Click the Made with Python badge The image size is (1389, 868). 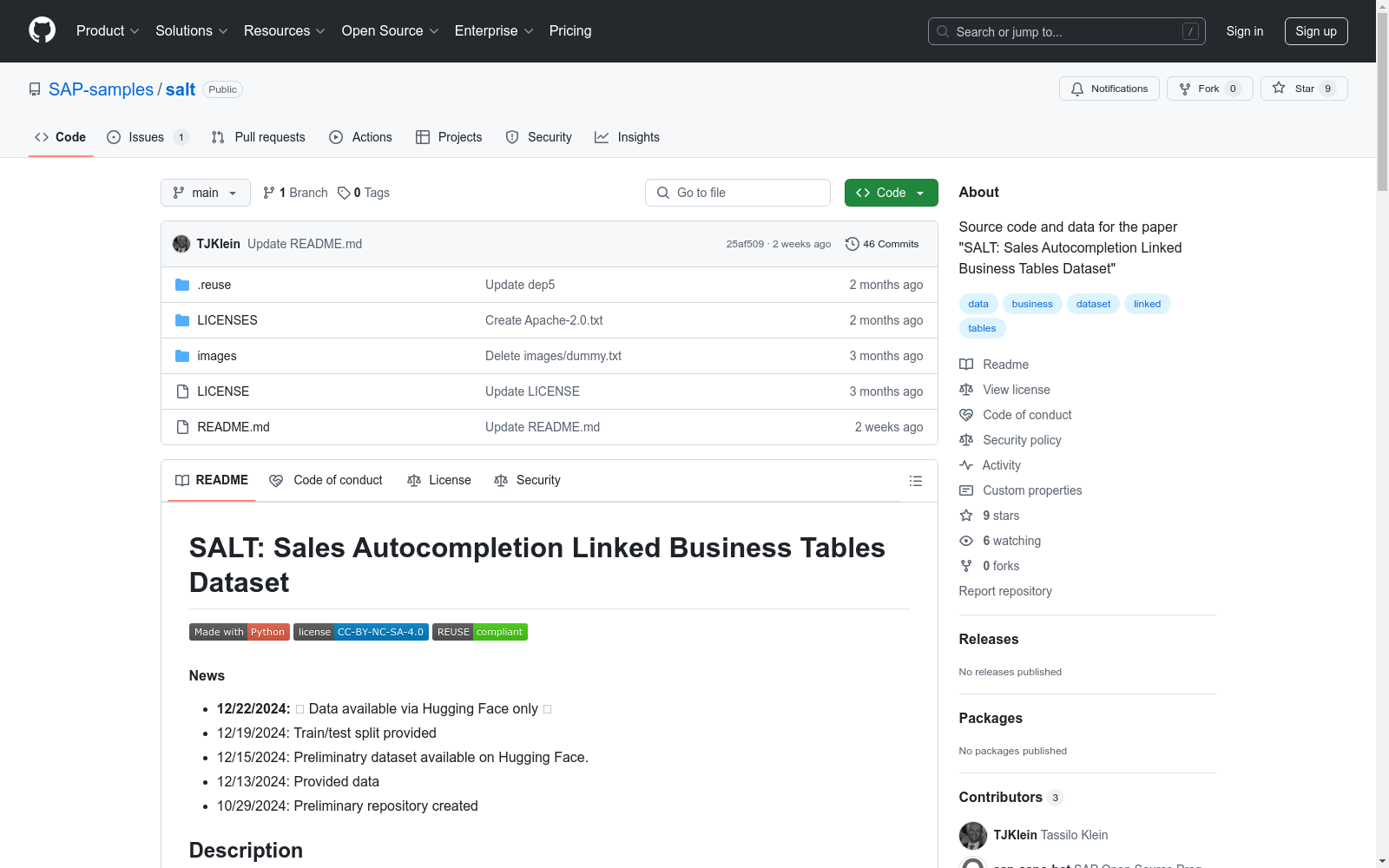pos(240,632)
